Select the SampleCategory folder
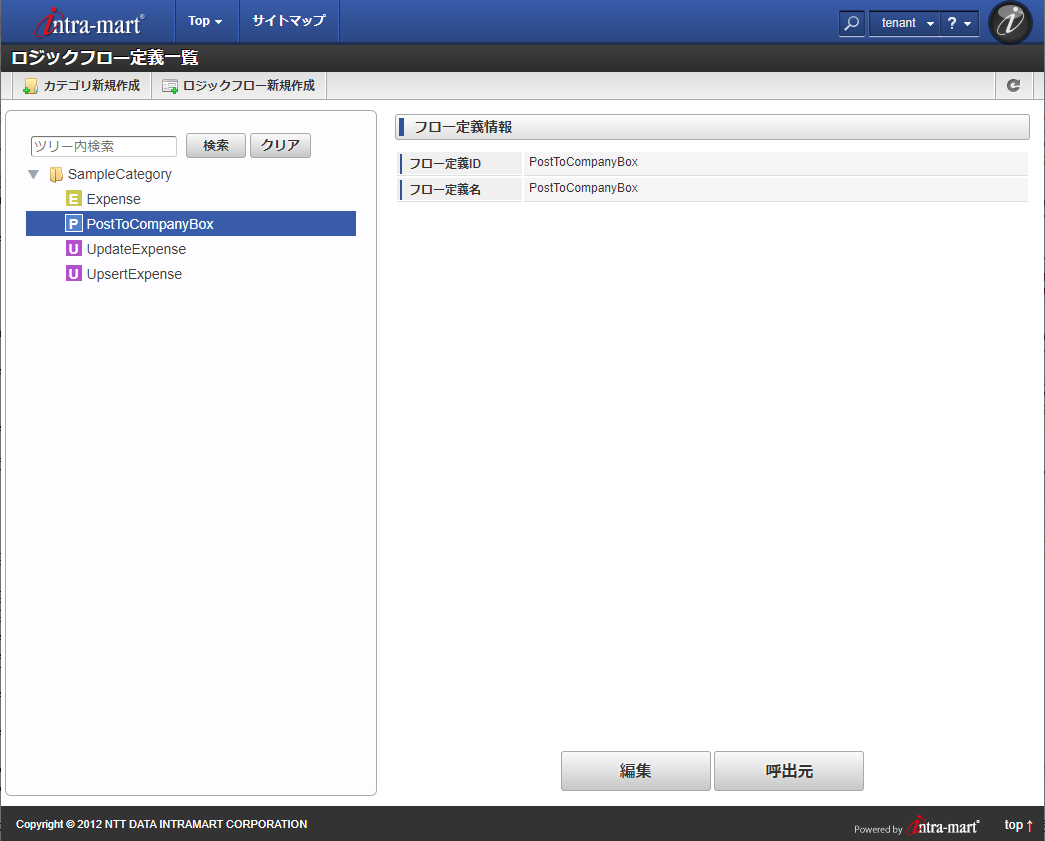Viewport: 1045px width, 841px height. [x=119, y=175]
